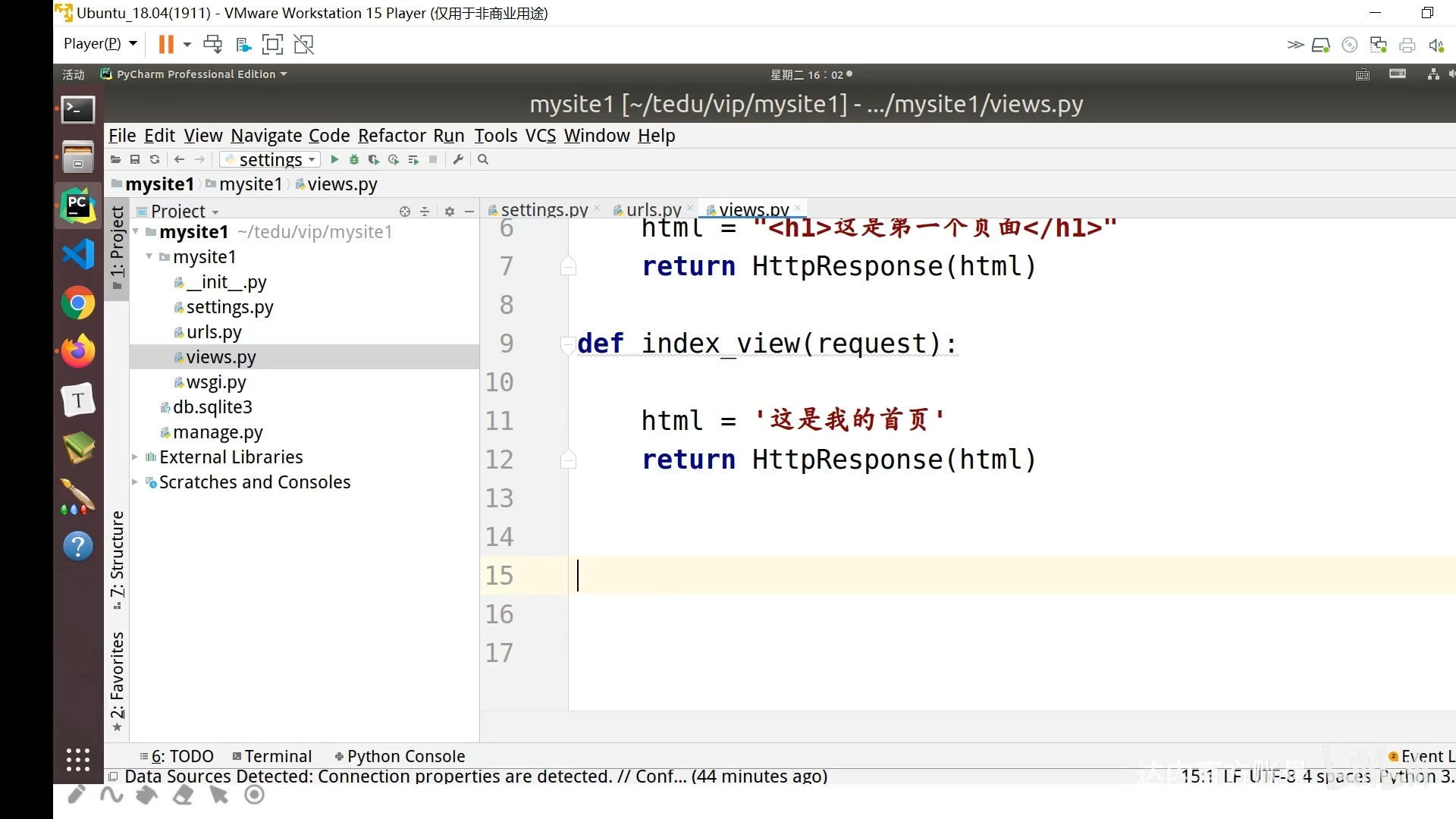Select views.py file in project tree
Image resolution: width=1456 pixels, height=819 pixels.
pyautogui.click(x=221, y=356)
